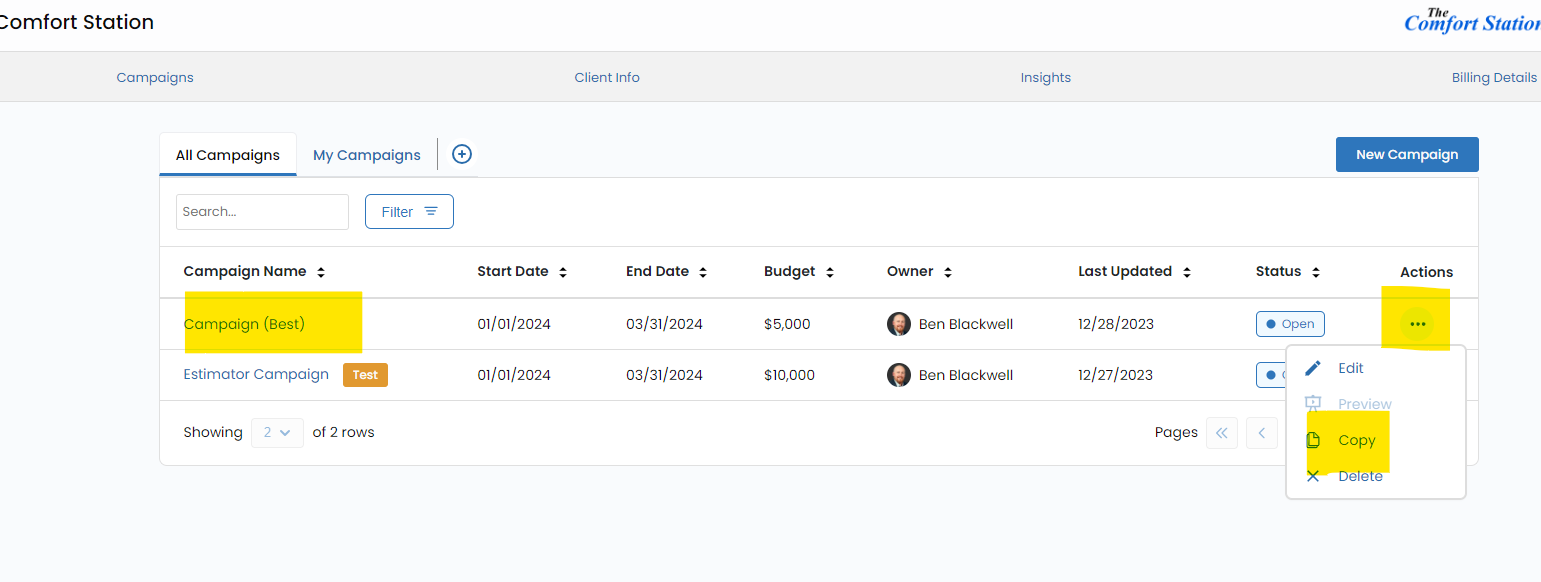Click the New Campaign button
The height and width of the screenshot is (582, 1541).
(1406, 155)
